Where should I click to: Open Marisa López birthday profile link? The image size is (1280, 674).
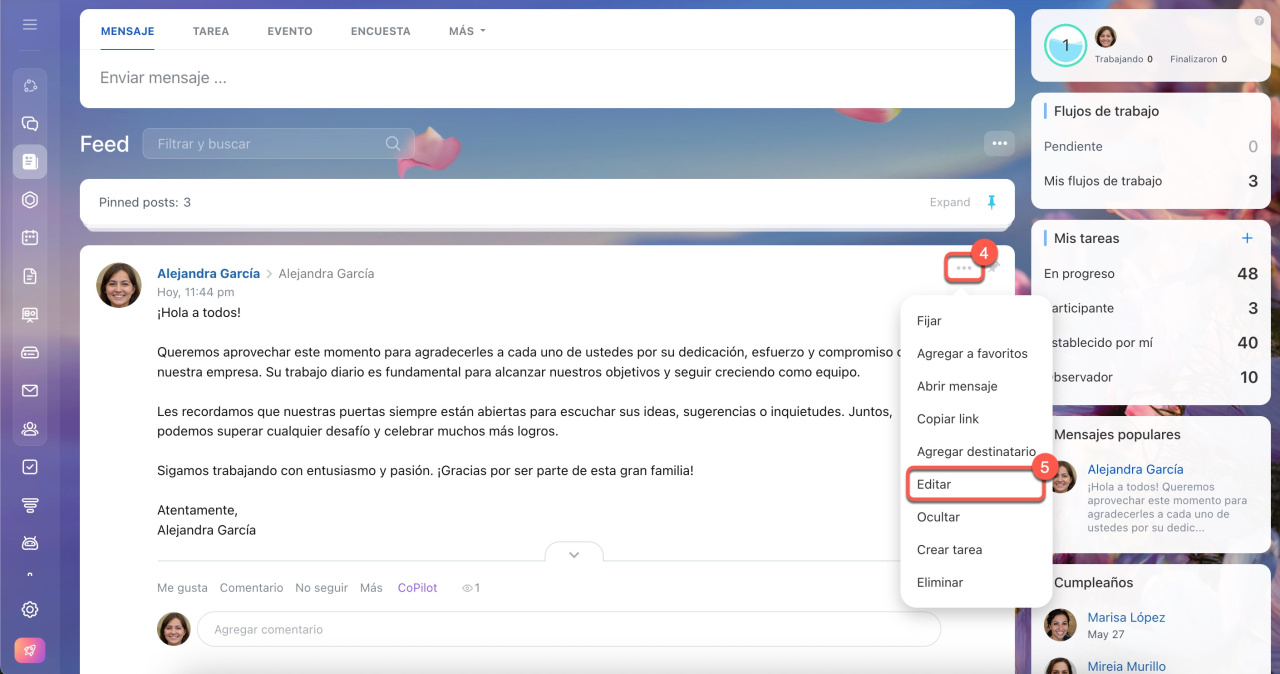pos(1126,617)
